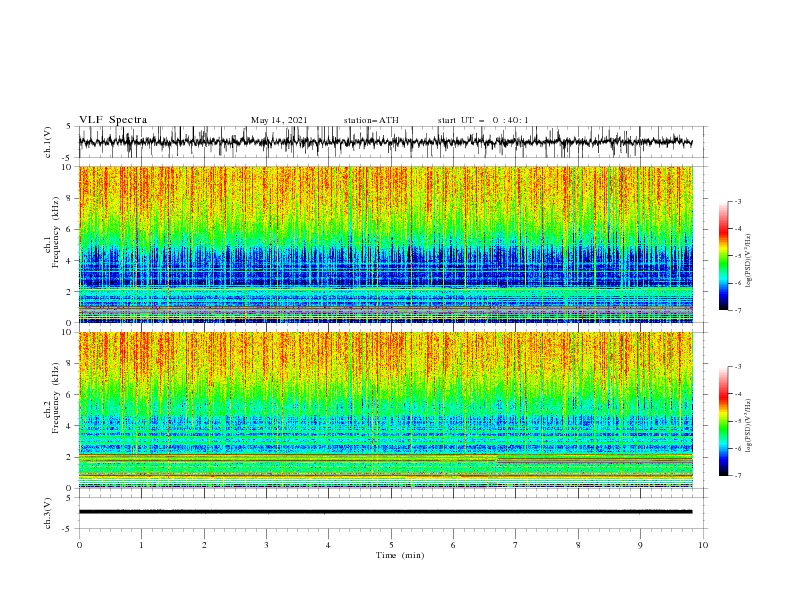The width and height of the screenshot is (792, 612).
Task: Select the "start UT = 0:40:1" text
Action: pos(483,120)
